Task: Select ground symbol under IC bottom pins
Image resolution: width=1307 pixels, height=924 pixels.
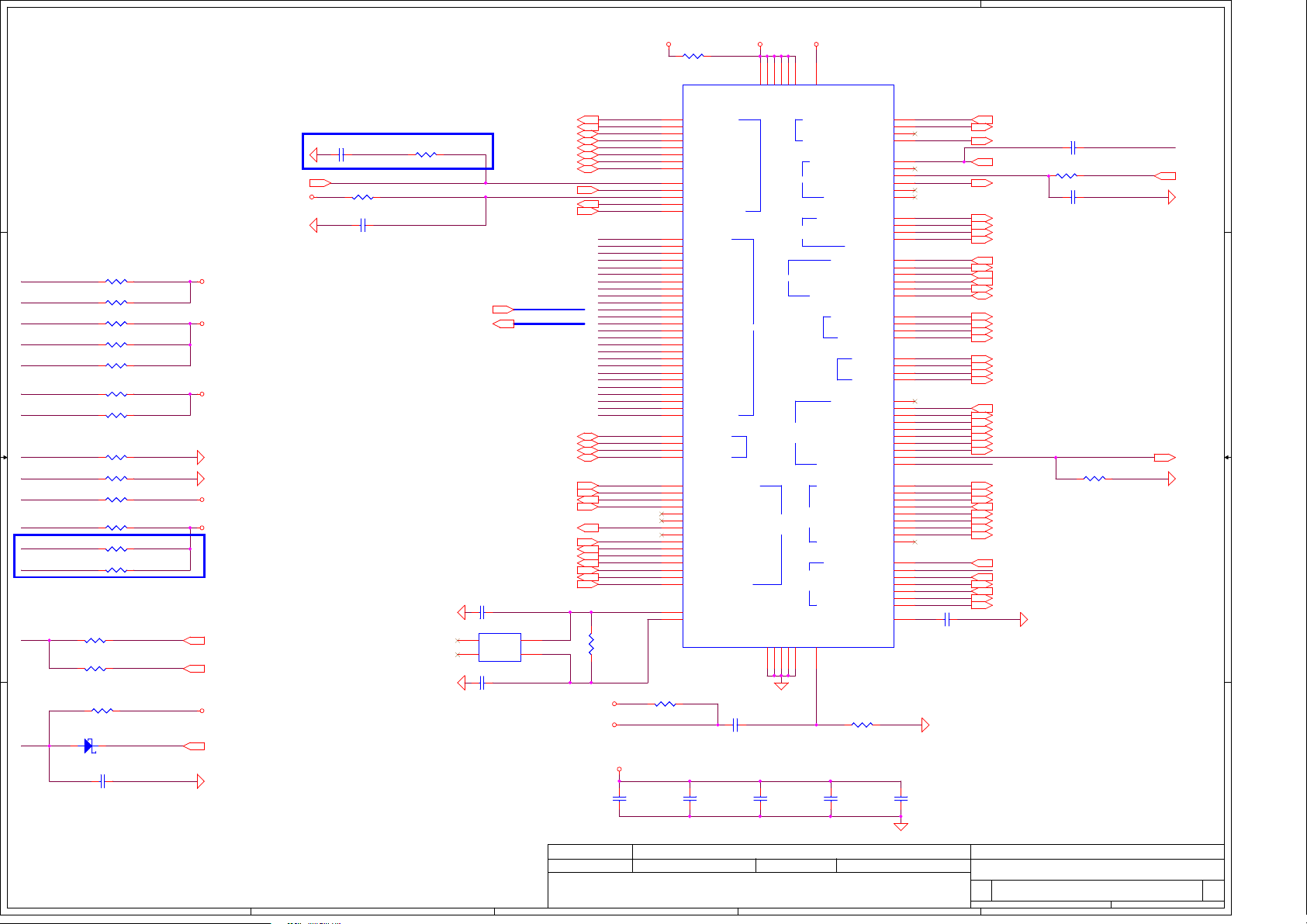Action: click(781, 686)
